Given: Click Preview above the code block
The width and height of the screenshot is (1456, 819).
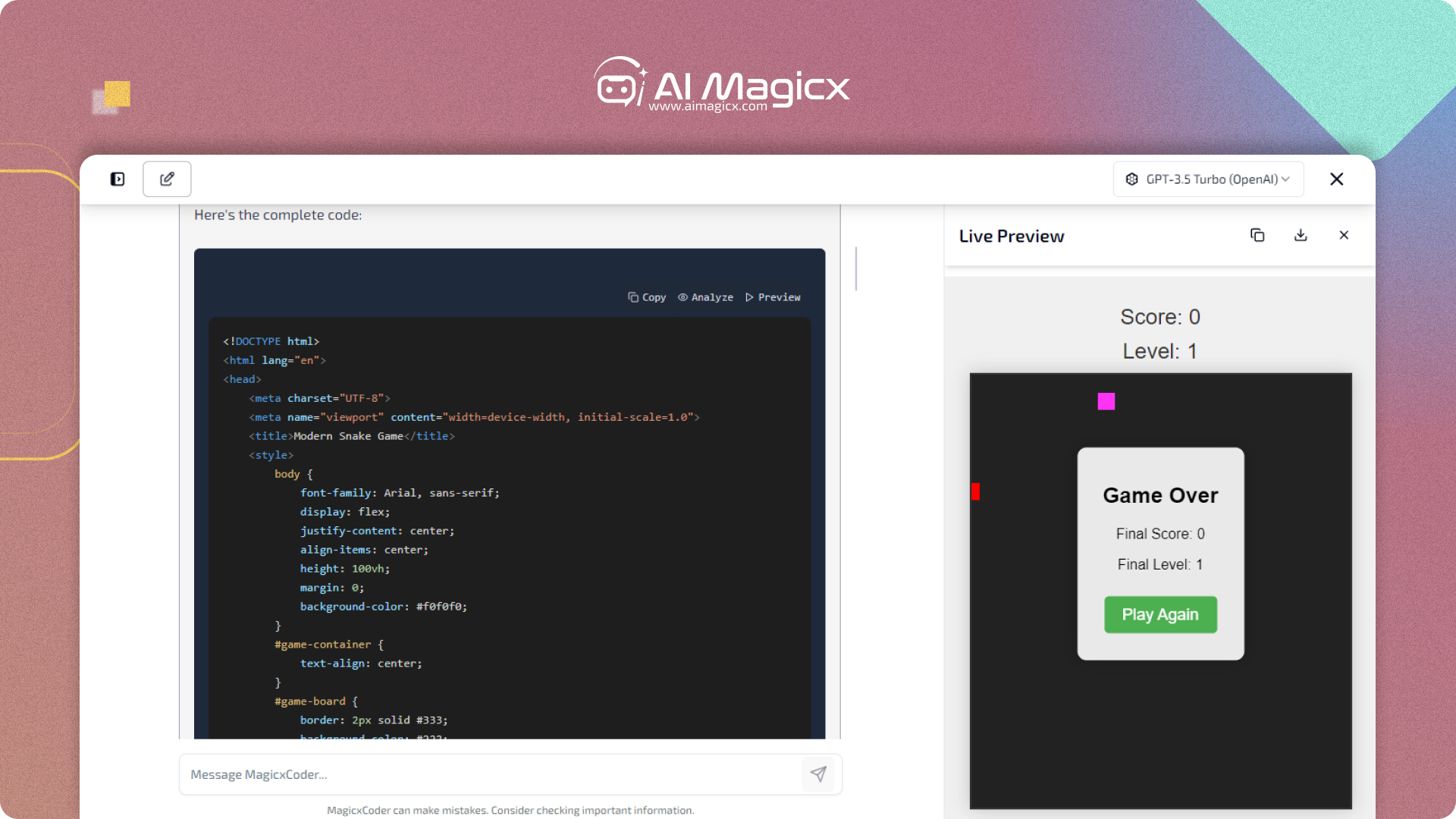Looking at the screenshot, I should (773, 297).
